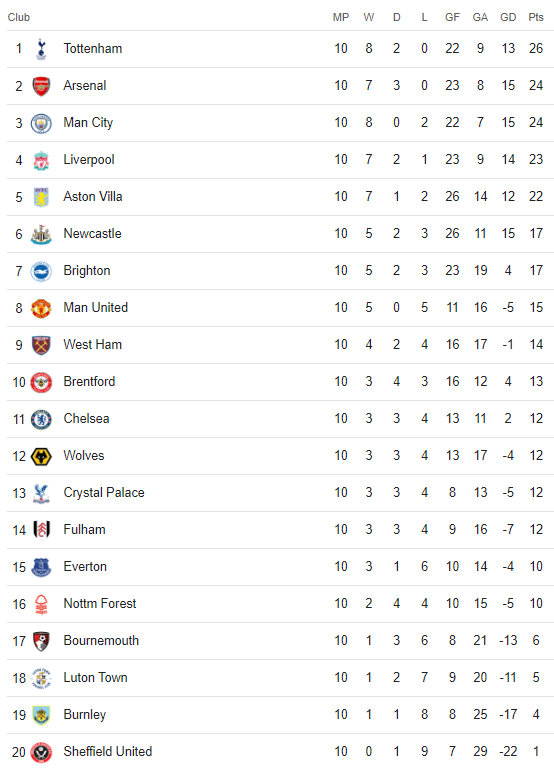Click the Newcastle club crest
Viewport: 554px width, 770px height.
41,234
